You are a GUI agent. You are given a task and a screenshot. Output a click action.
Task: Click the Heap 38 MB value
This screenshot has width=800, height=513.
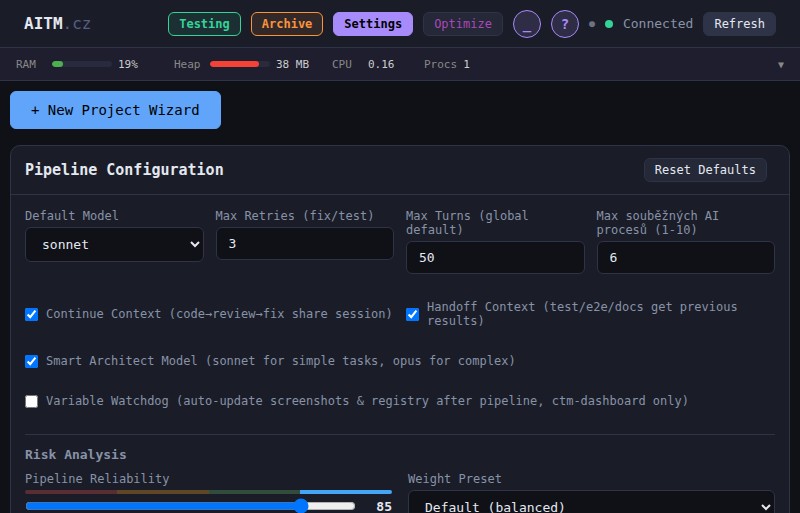[292, 64]
